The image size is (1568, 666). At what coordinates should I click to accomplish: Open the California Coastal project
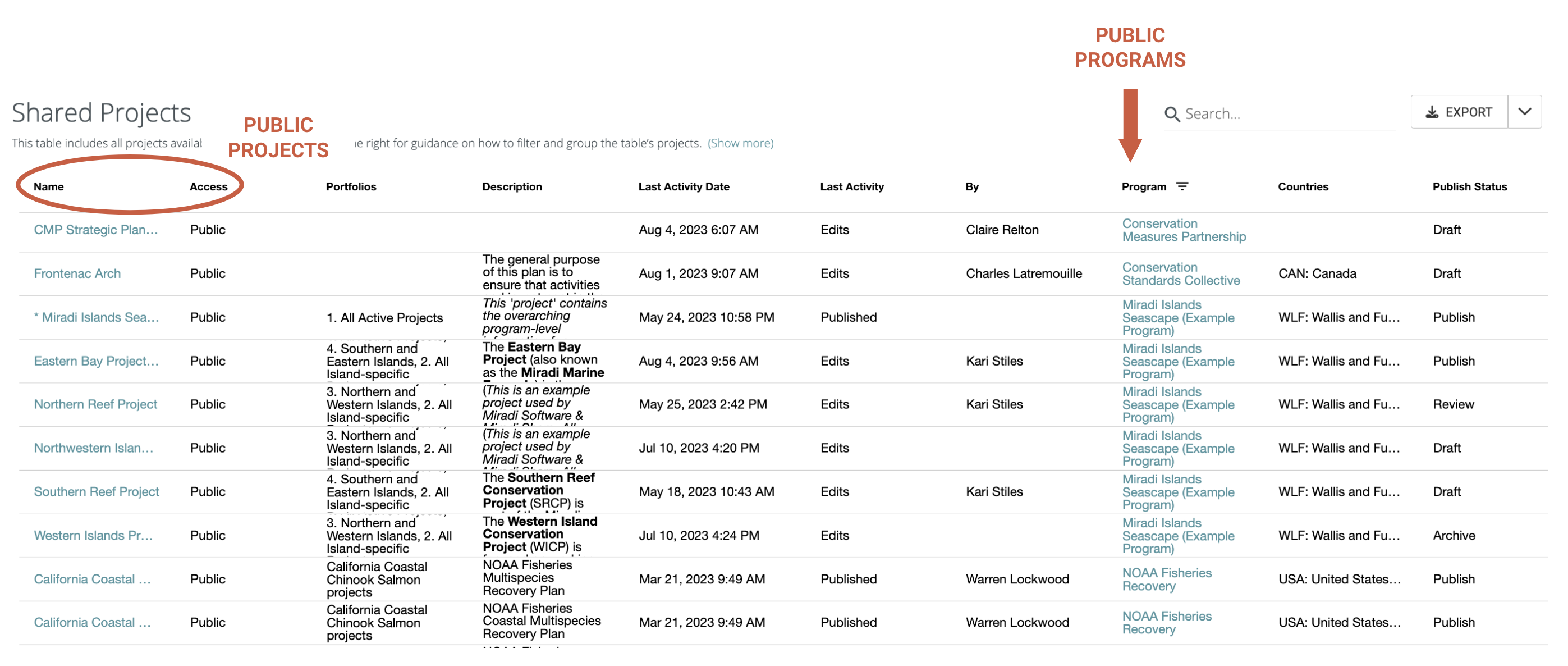point(92,579)
